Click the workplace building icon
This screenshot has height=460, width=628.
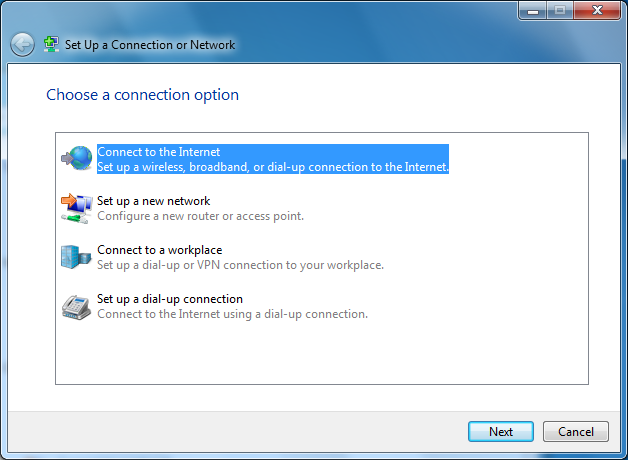point(77,256)
